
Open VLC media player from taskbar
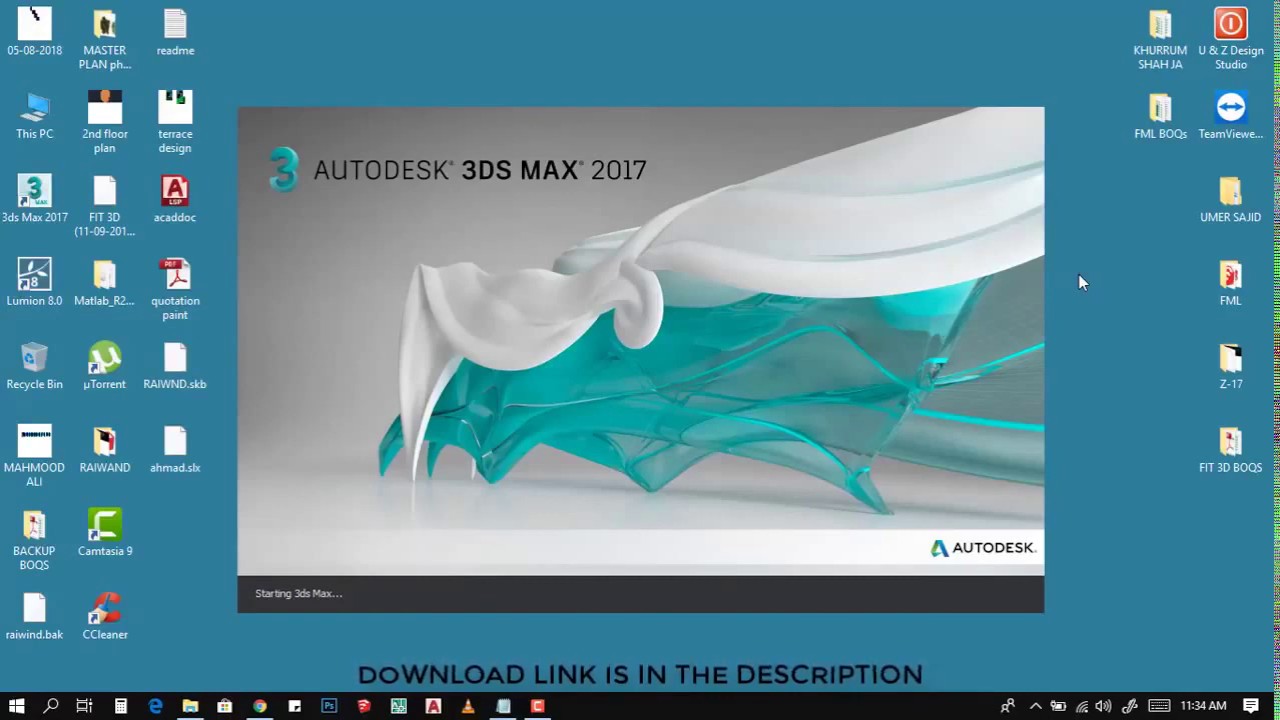[x=468, y=706]
